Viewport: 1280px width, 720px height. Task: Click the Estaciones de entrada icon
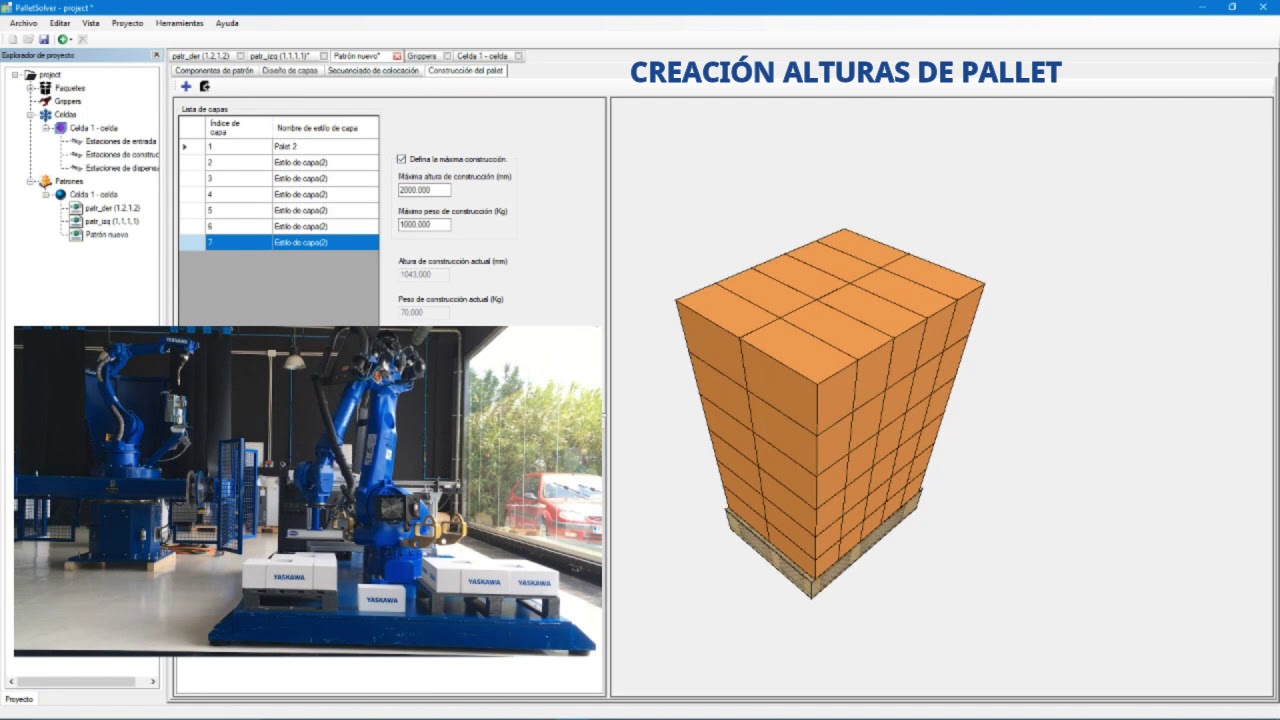(77, 142)
